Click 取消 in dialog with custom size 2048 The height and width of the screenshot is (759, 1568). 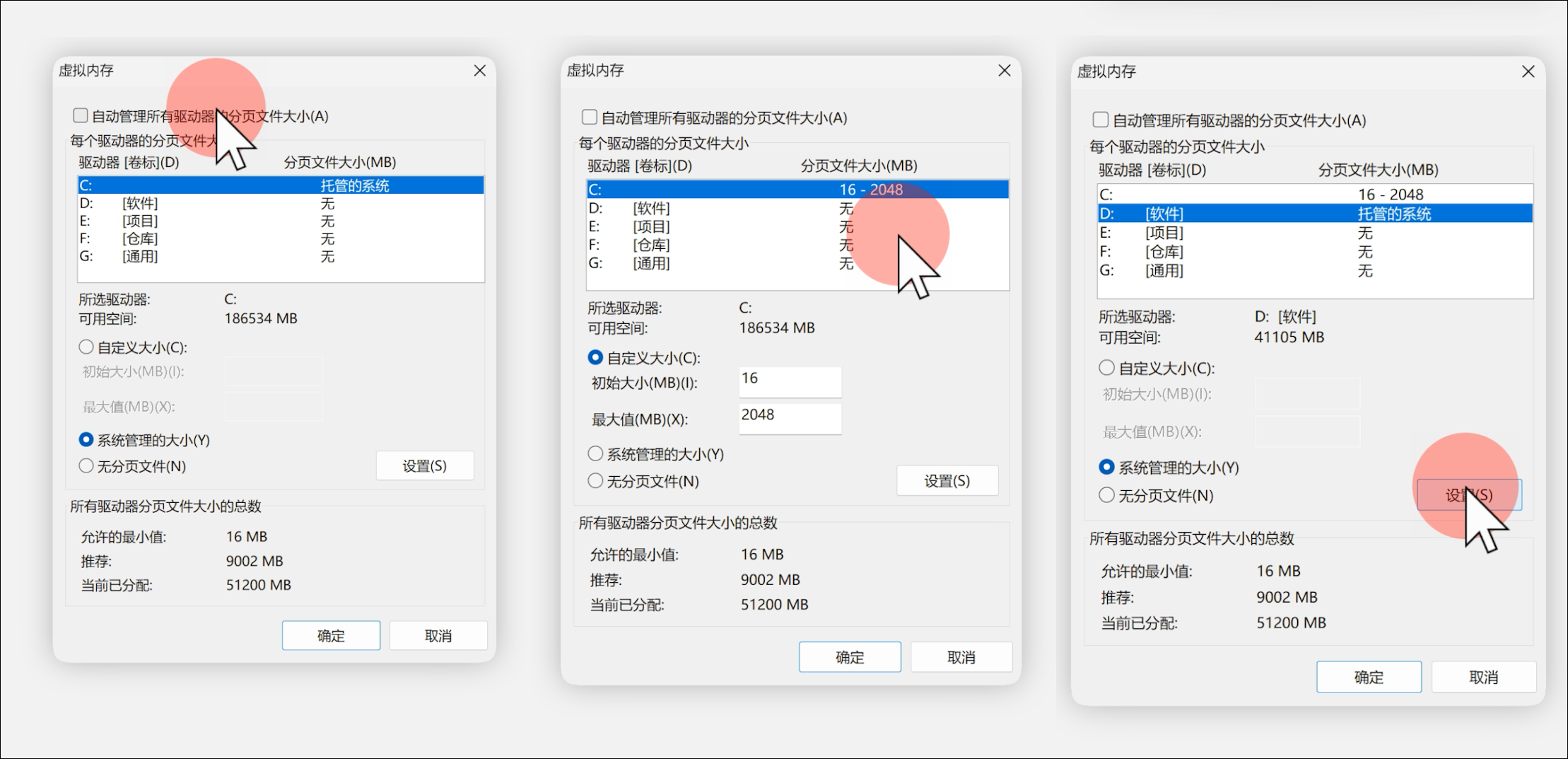coord(961,657)
